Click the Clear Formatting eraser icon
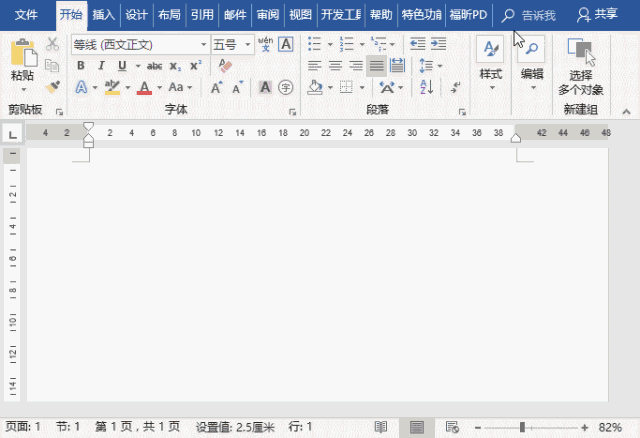The height and width of the screenshot is (438, 640). tap(225, 65)
